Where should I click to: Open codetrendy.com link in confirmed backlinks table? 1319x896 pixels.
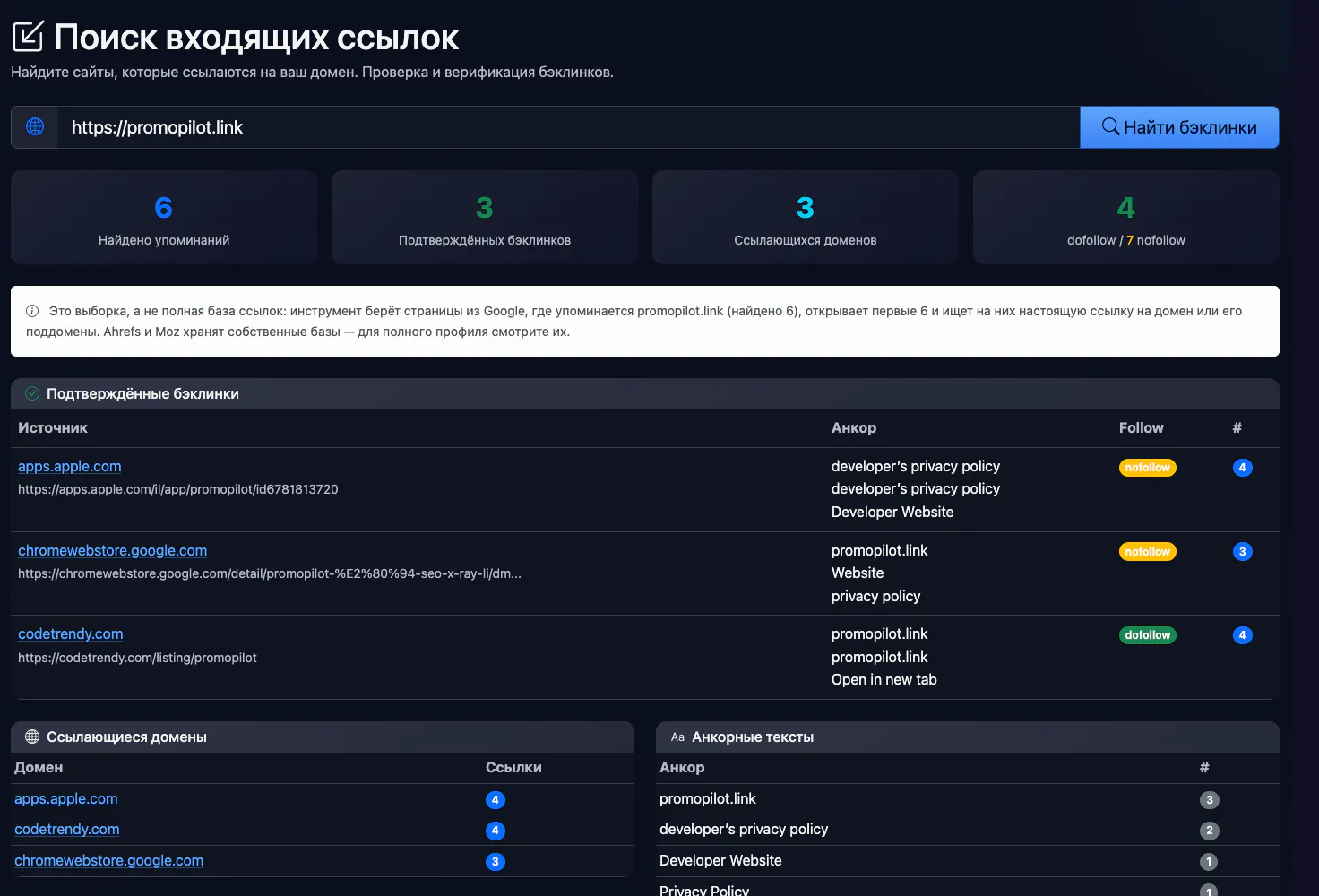point(71,633)
